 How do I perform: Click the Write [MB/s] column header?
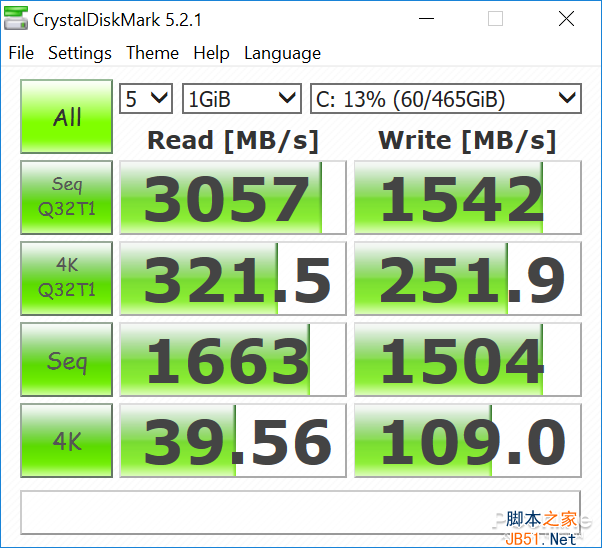[x=467, y=141]
